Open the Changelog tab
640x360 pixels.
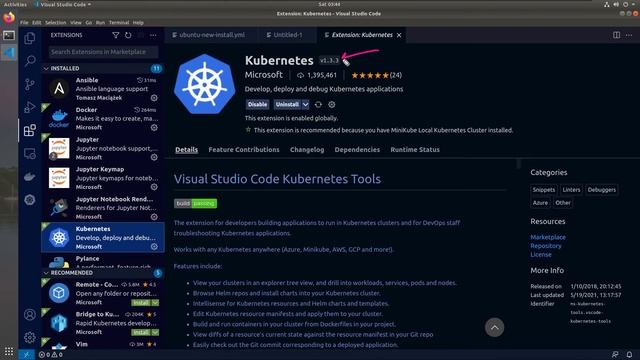[307, 150]
